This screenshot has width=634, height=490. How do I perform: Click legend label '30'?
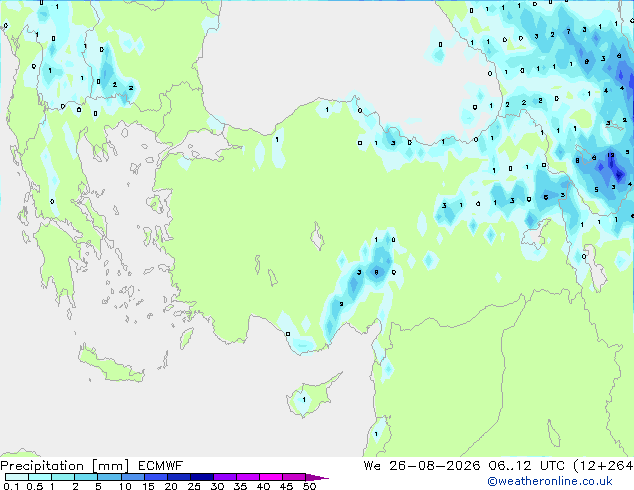[217, 486]
